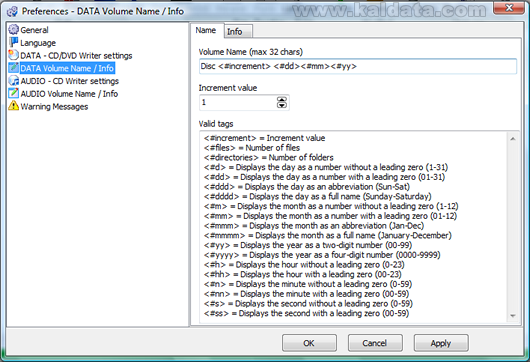The height and width of the screenshot is (362, 530).
Task: Open Warning Messages settings
Action: pyautogui.click(x=54, y=106)
